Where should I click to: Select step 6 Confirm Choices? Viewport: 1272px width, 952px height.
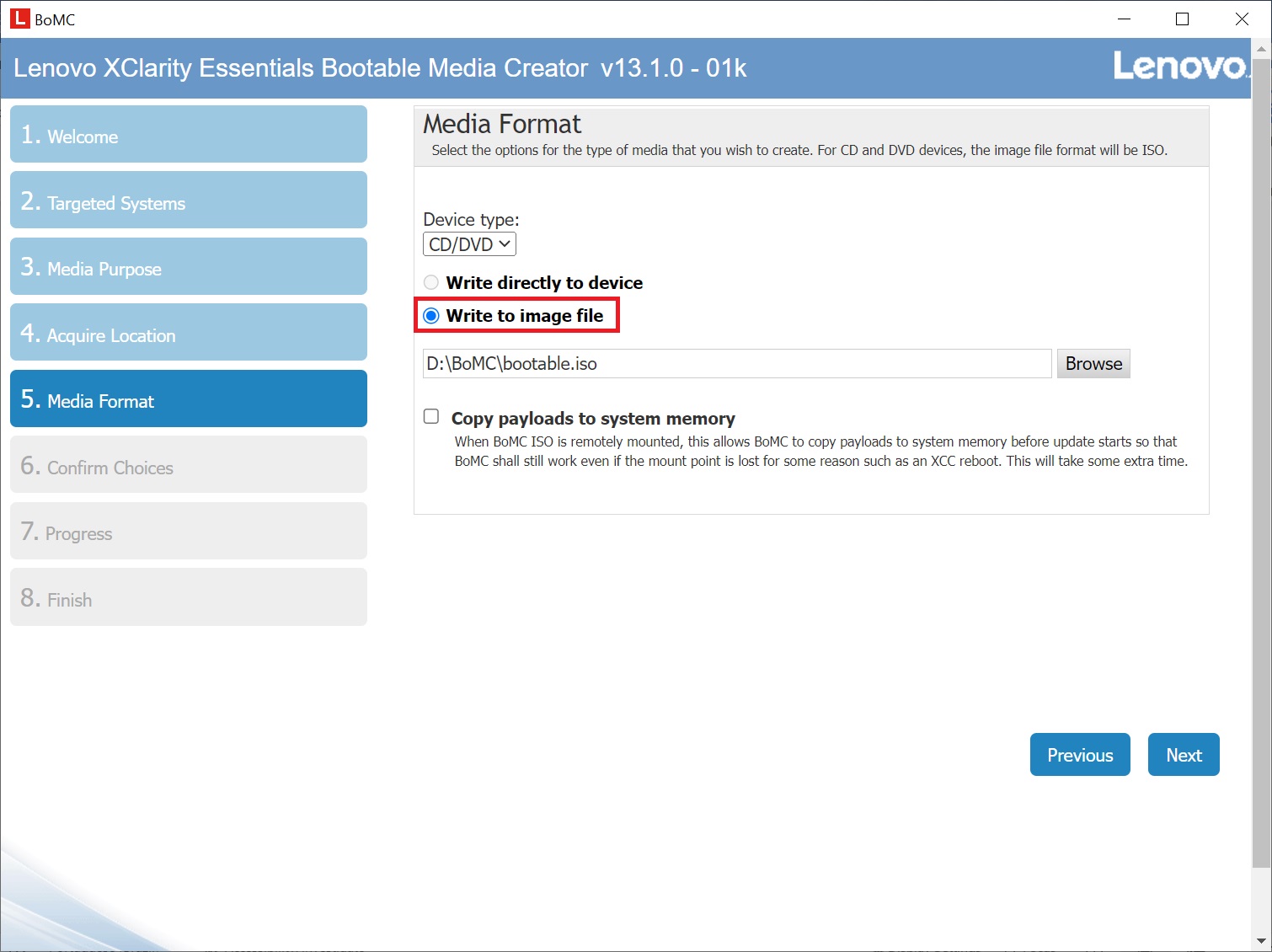[x=189, y=464]
